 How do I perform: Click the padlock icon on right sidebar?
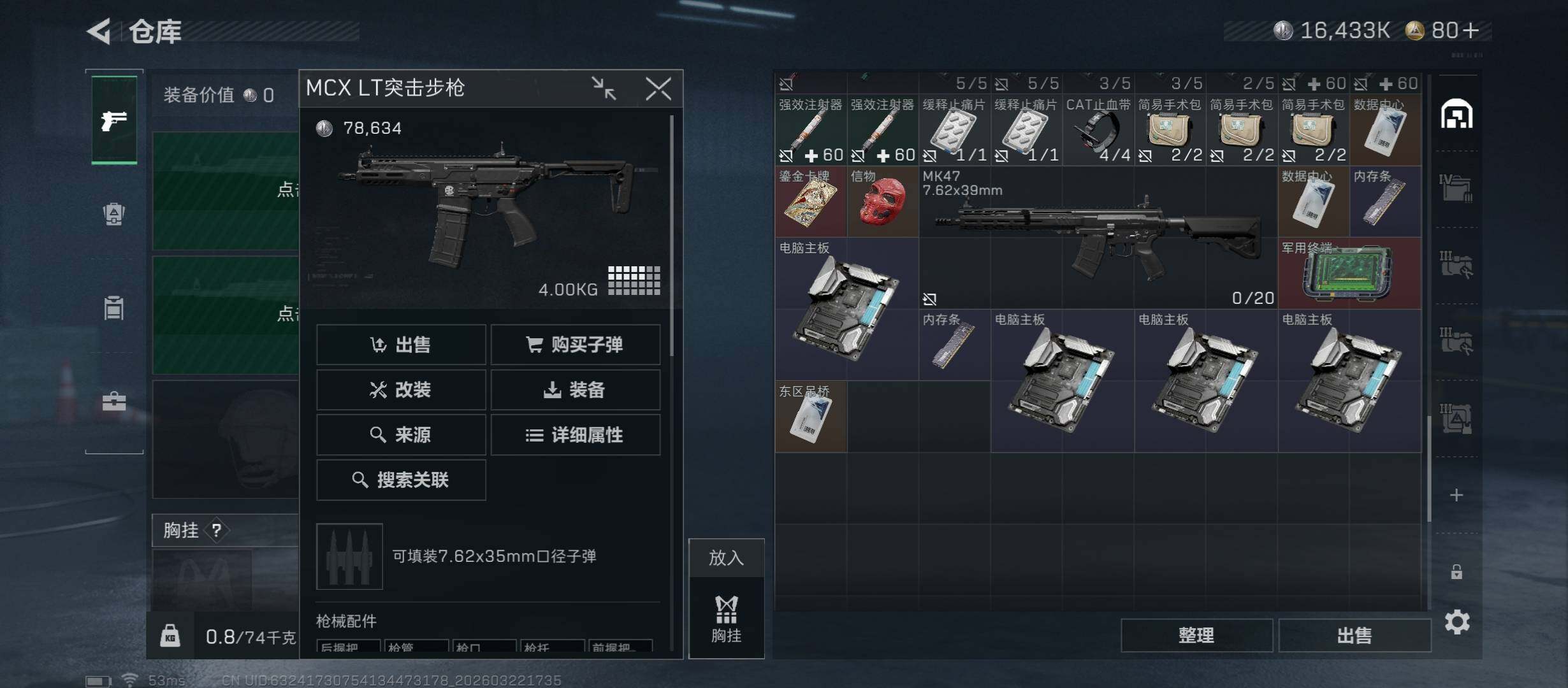tap(1456, 571)
